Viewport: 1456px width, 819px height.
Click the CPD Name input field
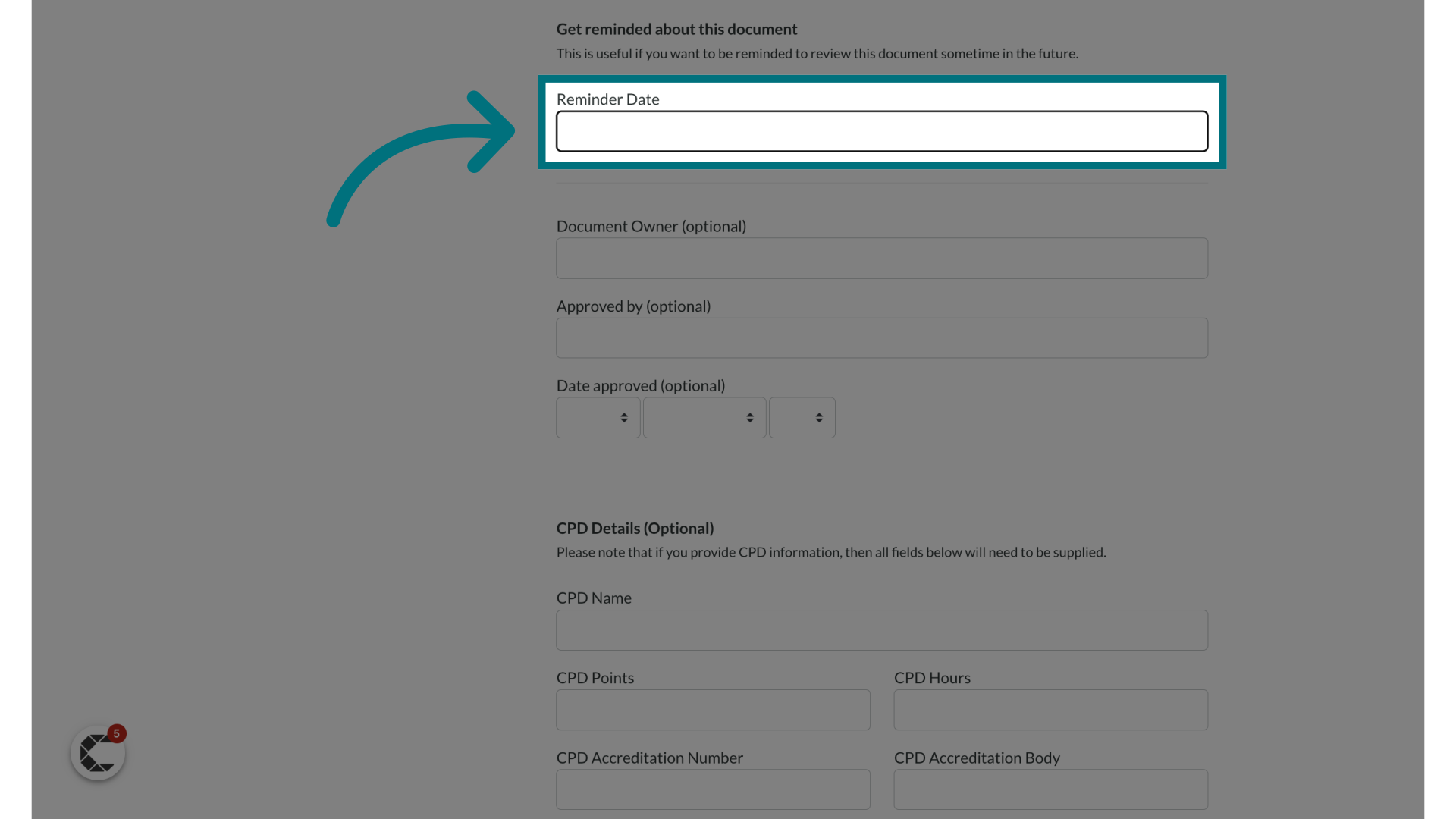pyautogui.click(x=881, y=630)
